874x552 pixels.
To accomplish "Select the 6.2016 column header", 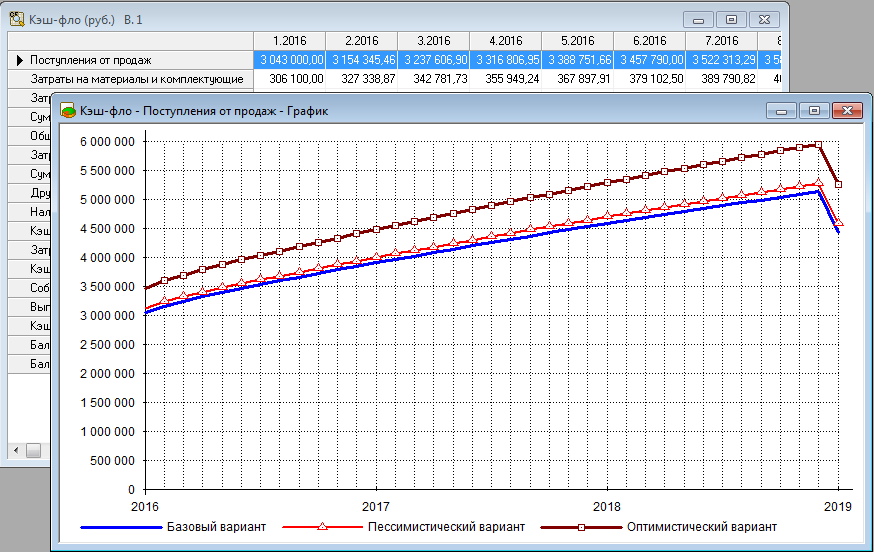I will point(649,41).
